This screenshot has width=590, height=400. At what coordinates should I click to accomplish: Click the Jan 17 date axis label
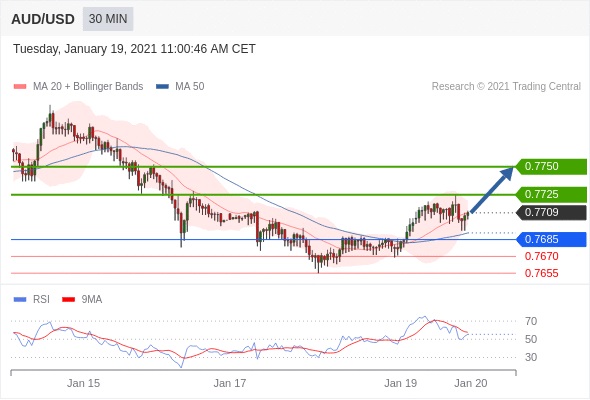point(230,383)
